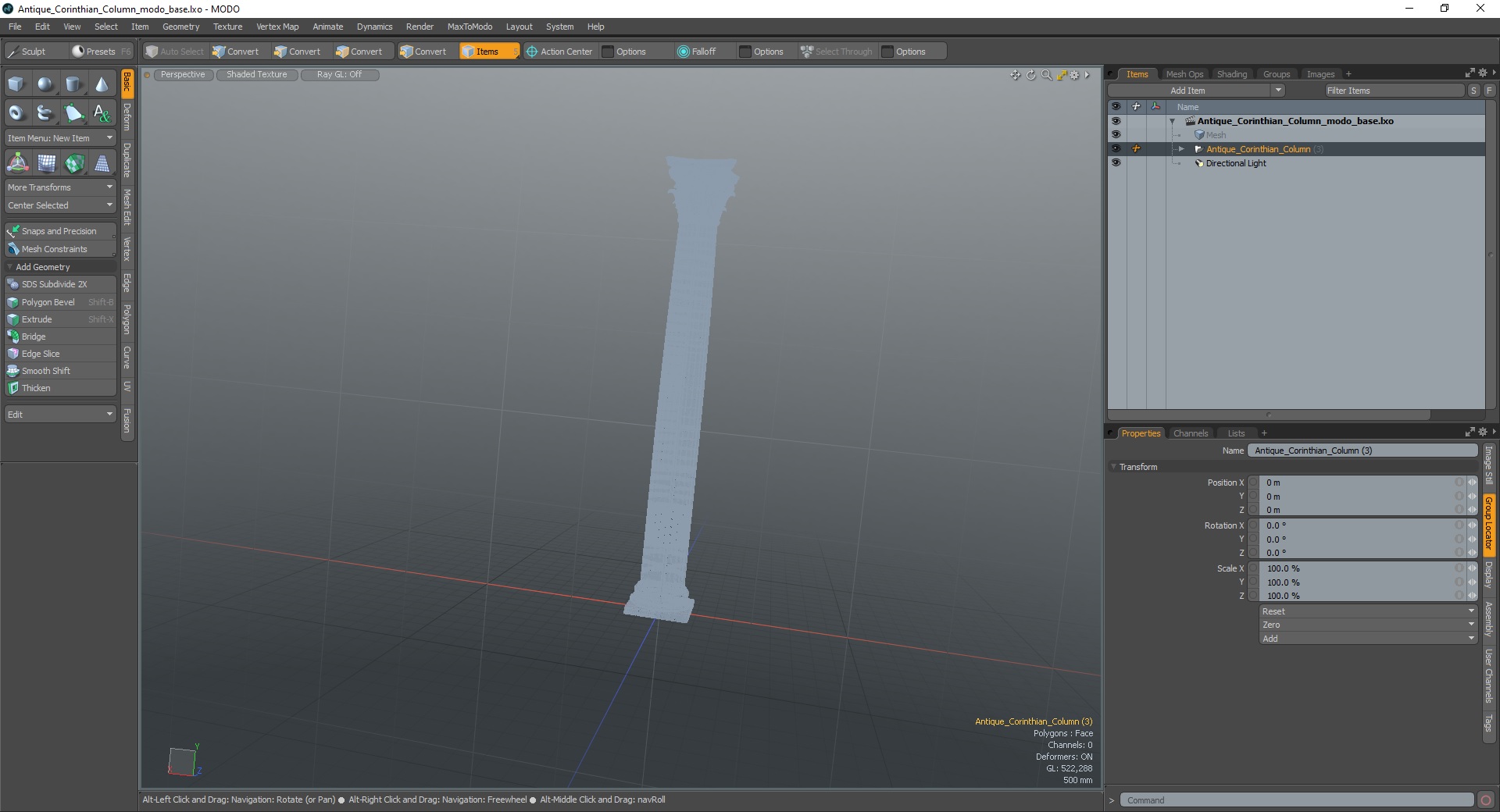Open the Items panel settings gear
The width and height of the screenshot is (1500, 812).
pos(1482,73)
